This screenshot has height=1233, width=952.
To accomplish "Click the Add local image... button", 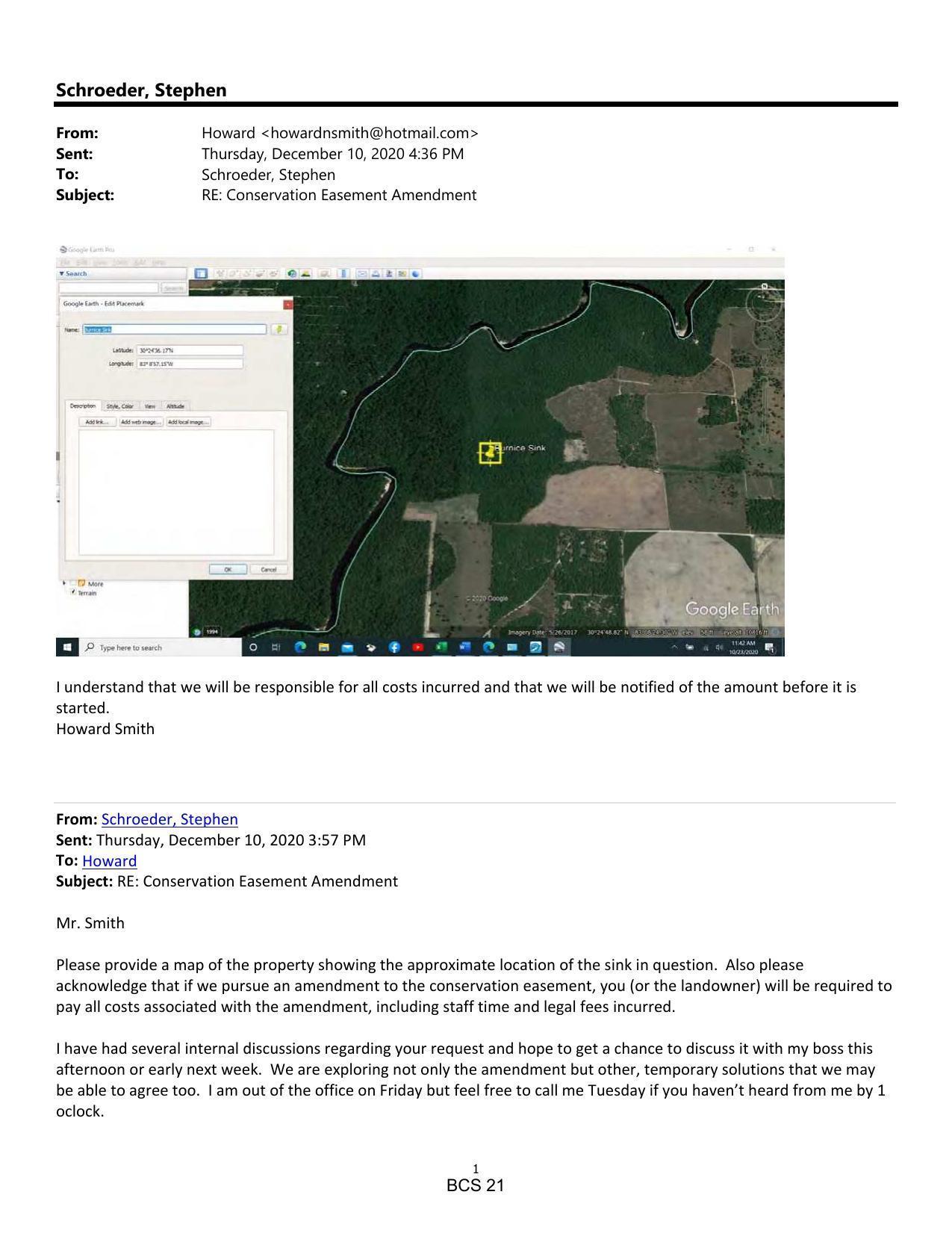I will coord(188,422).
